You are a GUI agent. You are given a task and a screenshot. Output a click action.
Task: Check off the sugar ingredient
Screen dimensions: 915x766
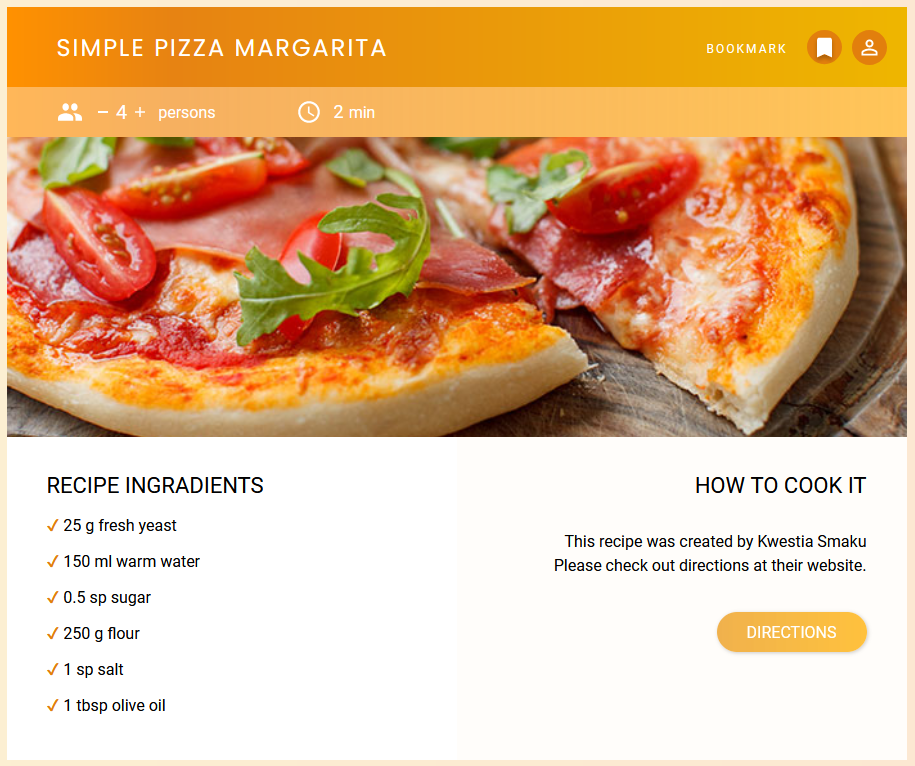tap(52, 597)
